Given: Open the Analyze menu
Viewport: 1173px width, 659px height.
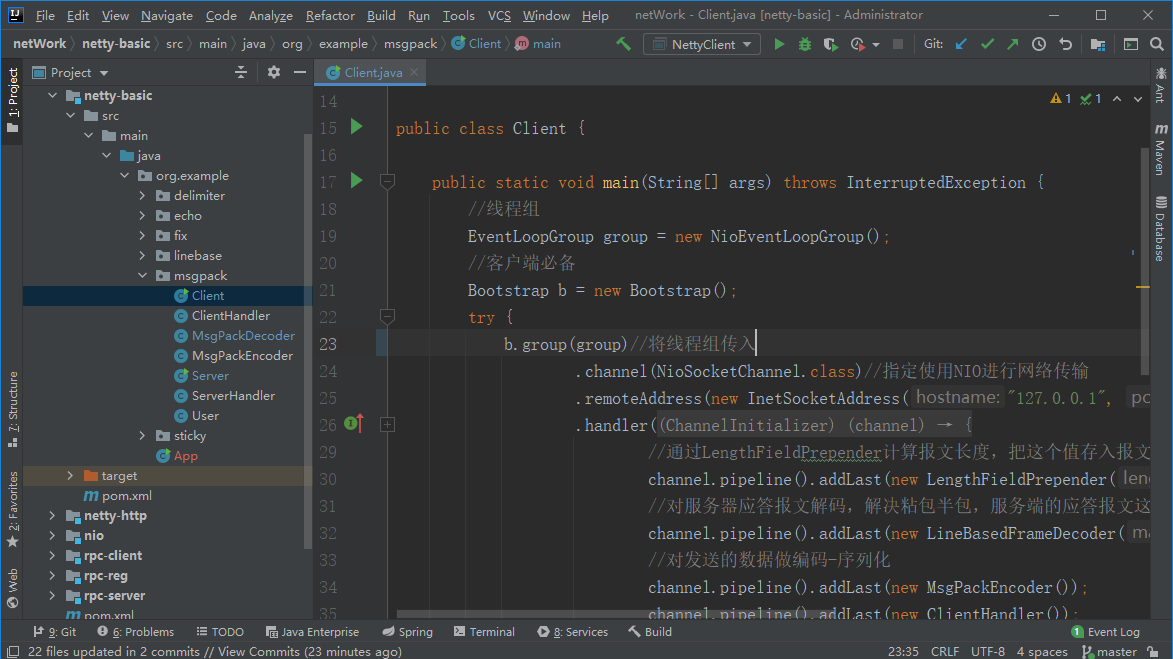Looking at the screenshot, I should [270, 15].
